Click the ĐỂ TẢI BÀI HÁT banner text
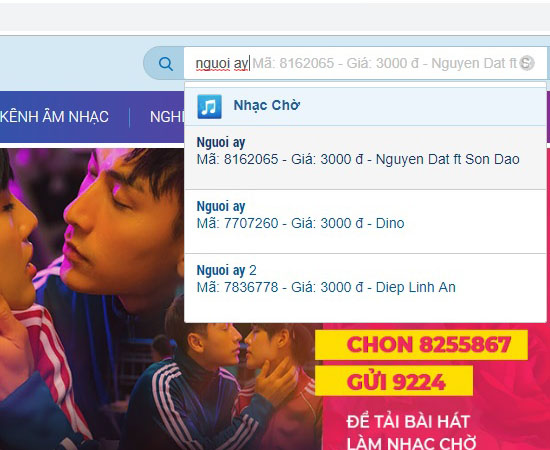The width and height of the screenshot is (550, 450). coord(408,422)
